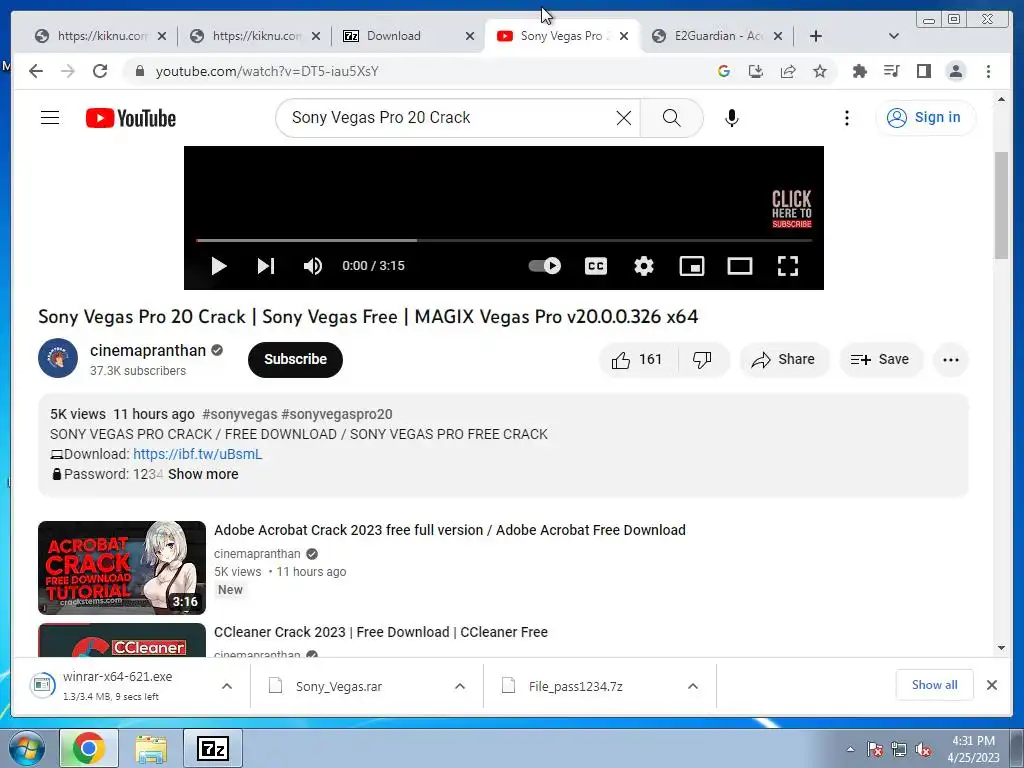
Task: Open the media control icon in toolbar
Action: coord(891,71)
